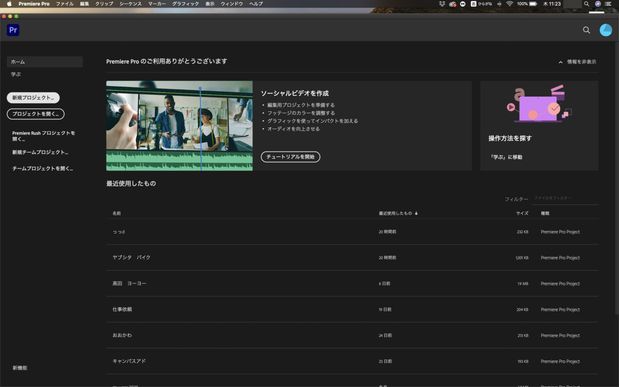Click the 操作方法を探す illustration

pyautogui.click(x=539, y=103)
